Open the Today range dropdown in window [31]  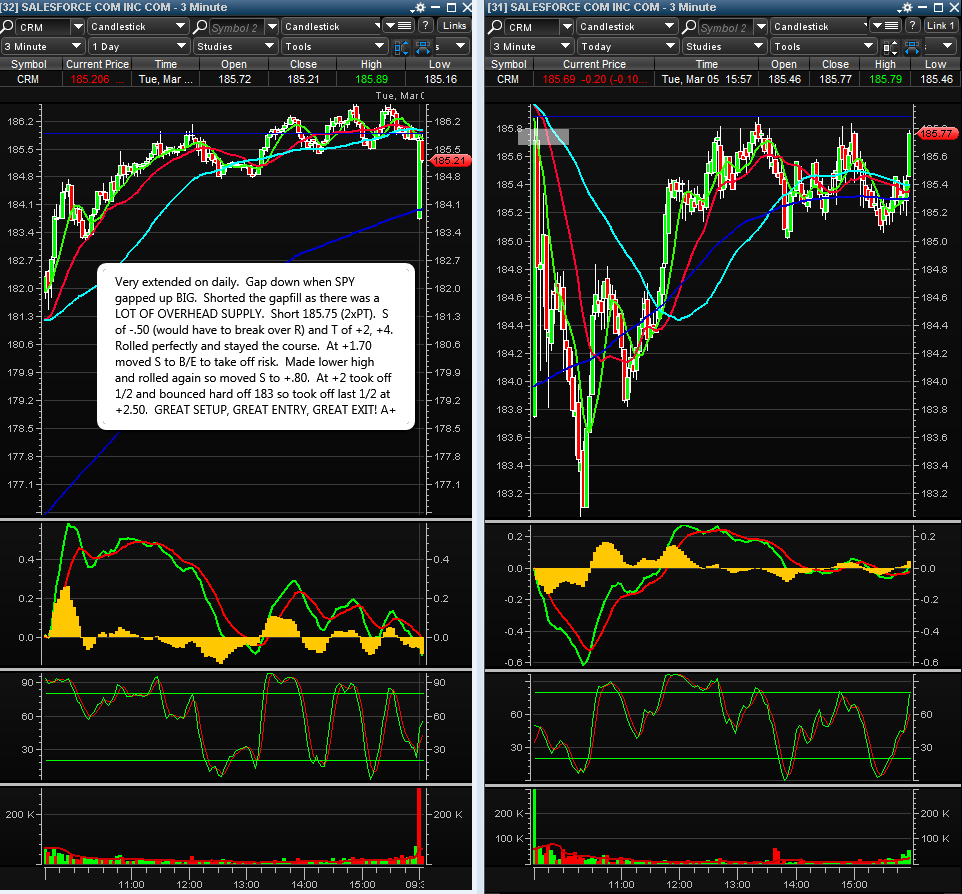(628, 46)
